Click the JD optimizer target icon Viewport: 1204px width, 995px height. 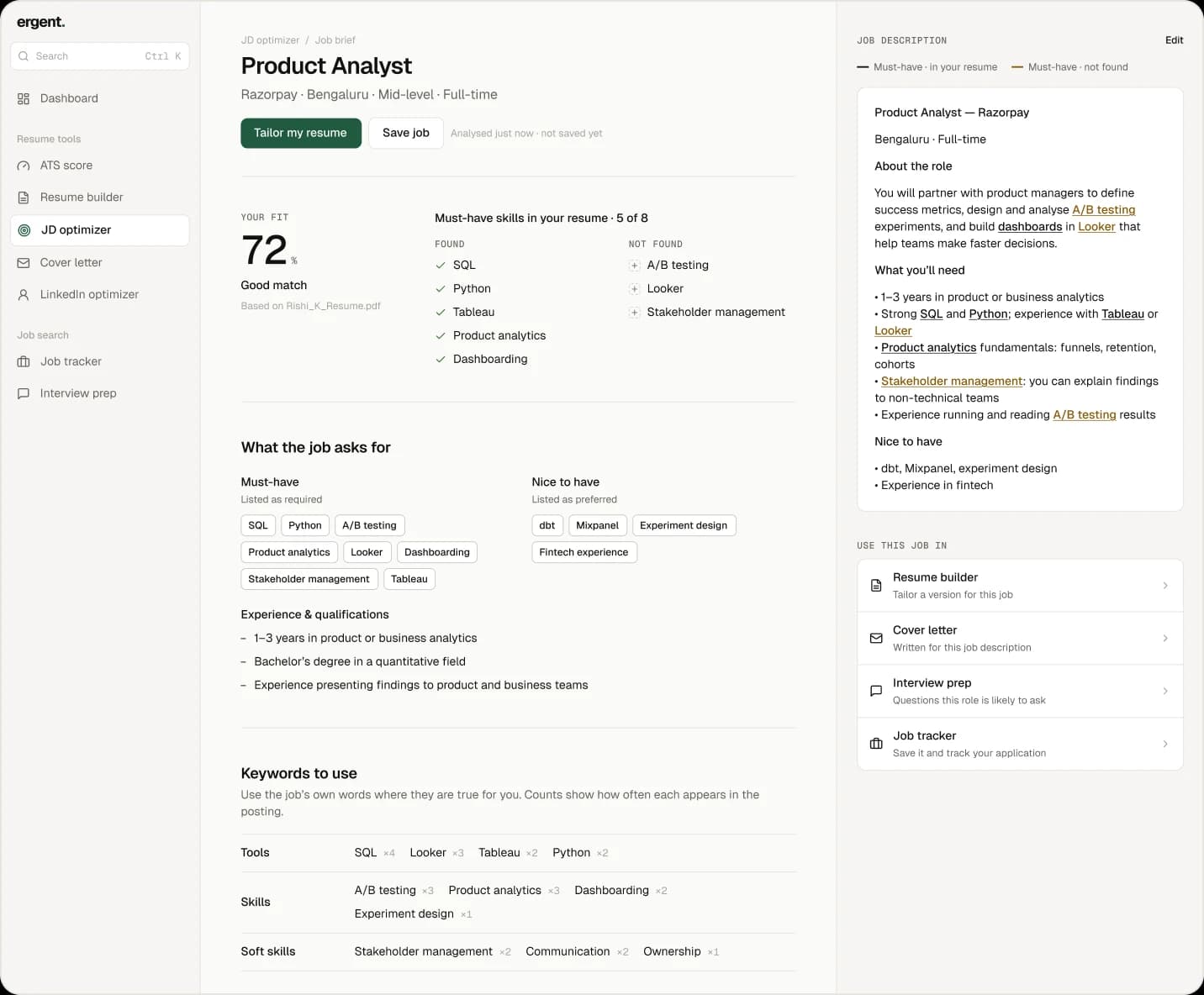coord(24,230)
